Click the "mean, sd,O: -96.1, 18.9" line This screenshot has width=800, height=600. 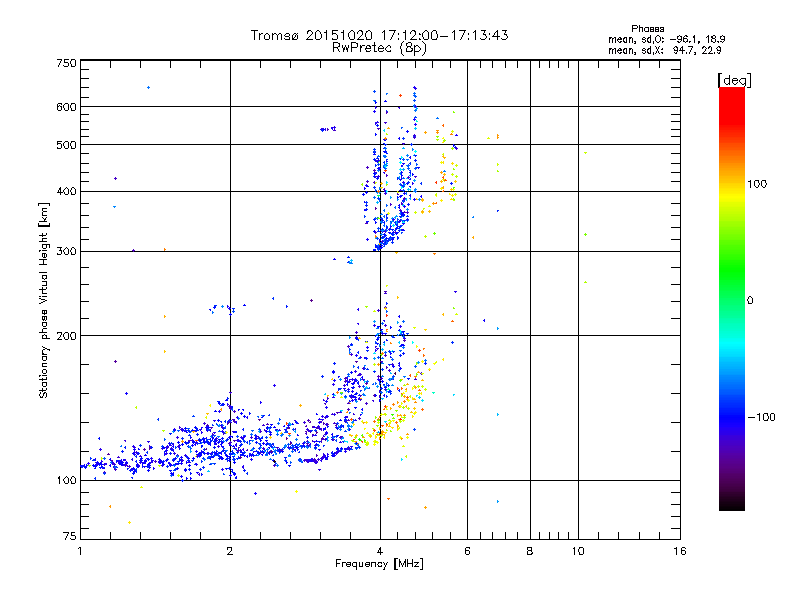[666, 40]
